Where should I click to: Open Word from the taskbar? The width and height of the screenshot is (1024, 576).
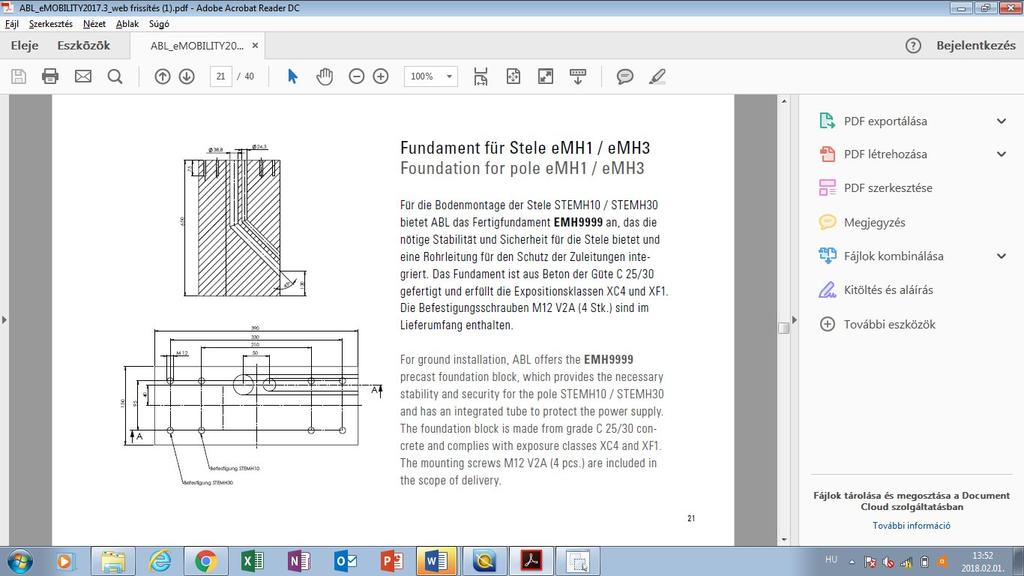pyautogui.click(x=437, y=562)
